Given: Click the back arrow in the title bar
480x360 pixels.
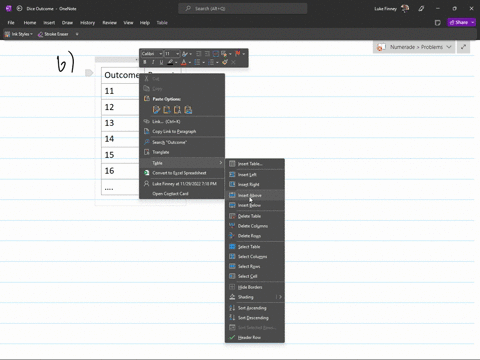Looking at the screenshot, I should tap(19, 9).
